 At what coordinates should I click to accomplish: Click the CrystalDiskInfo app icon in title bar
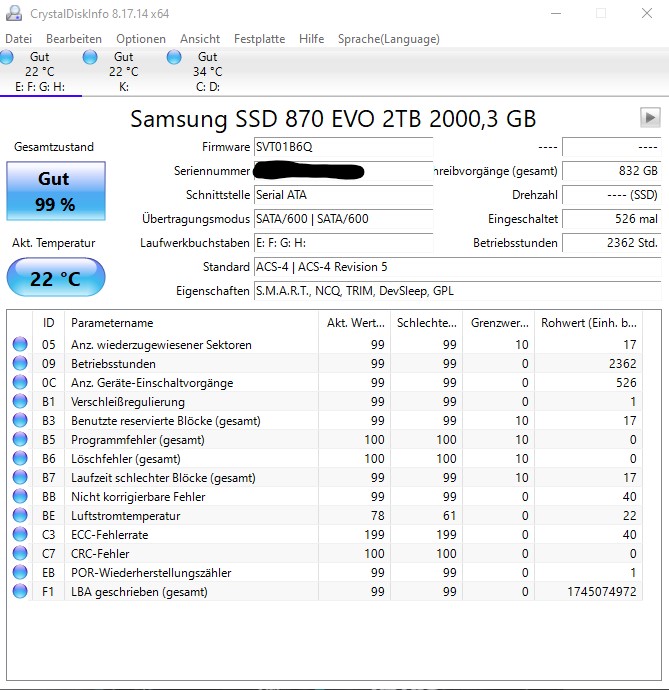click(x=14, y=13)
